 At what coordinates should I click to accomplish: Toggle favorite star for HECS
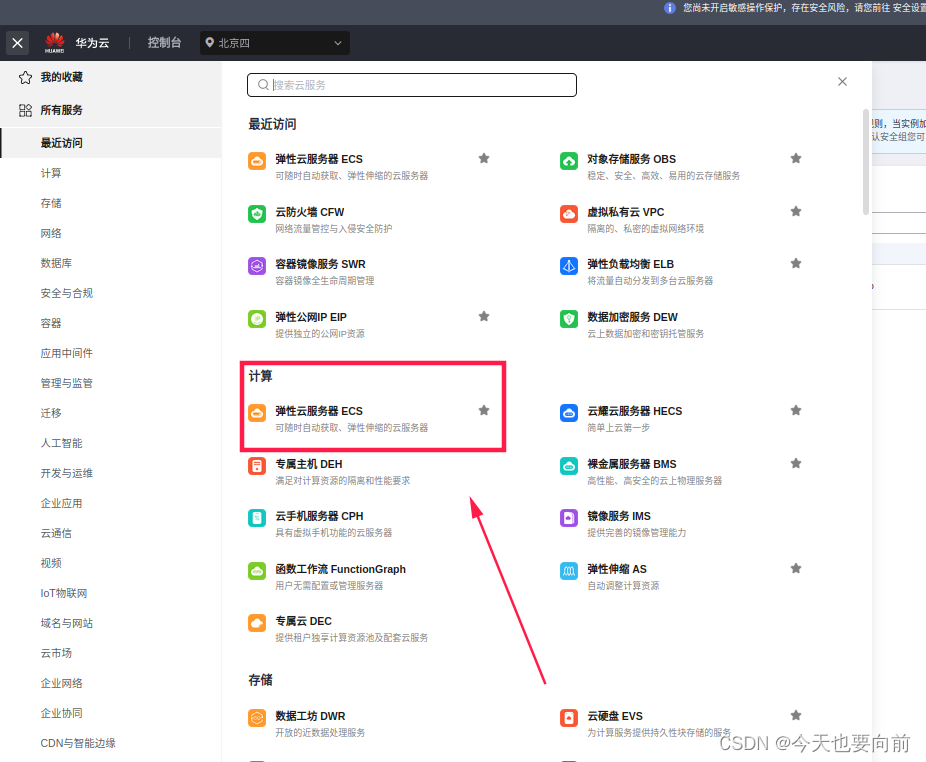(x=796, y=410)
